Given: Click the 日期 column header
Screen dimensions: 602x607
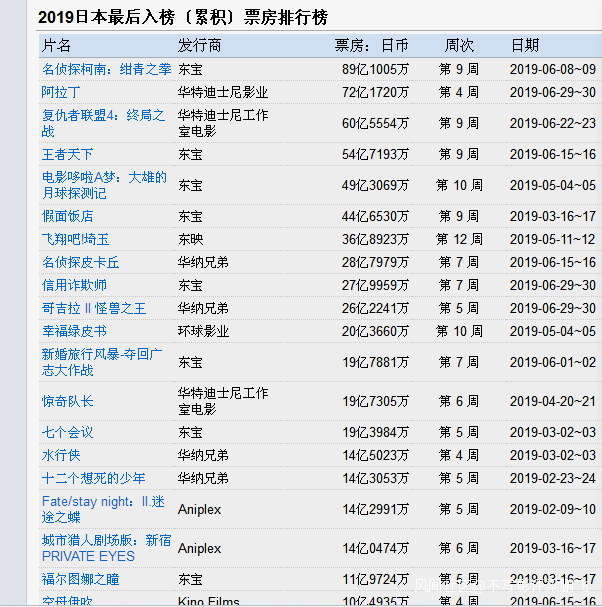Looking at the screenshot, I should [x=525, y=46].
